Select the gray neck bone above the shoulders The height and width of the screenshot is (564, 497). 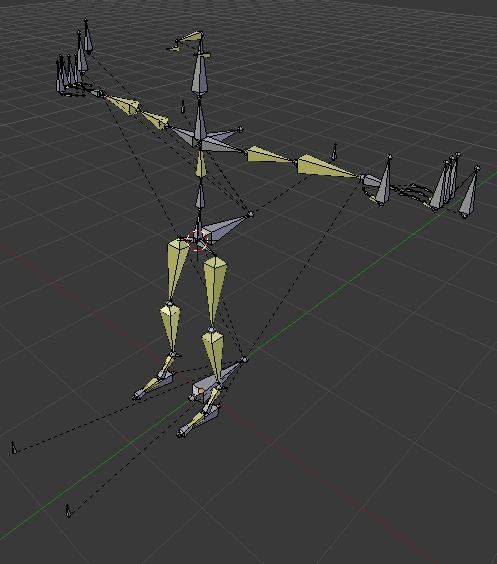point(200,120)
